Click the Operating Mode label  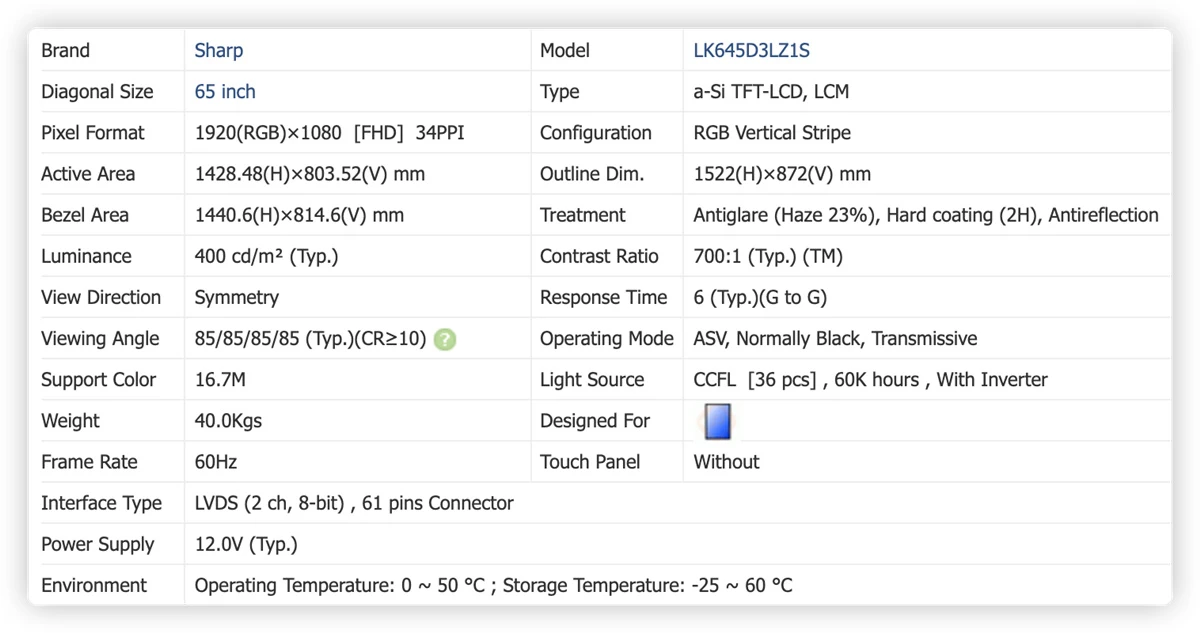(x=607, y=339)
